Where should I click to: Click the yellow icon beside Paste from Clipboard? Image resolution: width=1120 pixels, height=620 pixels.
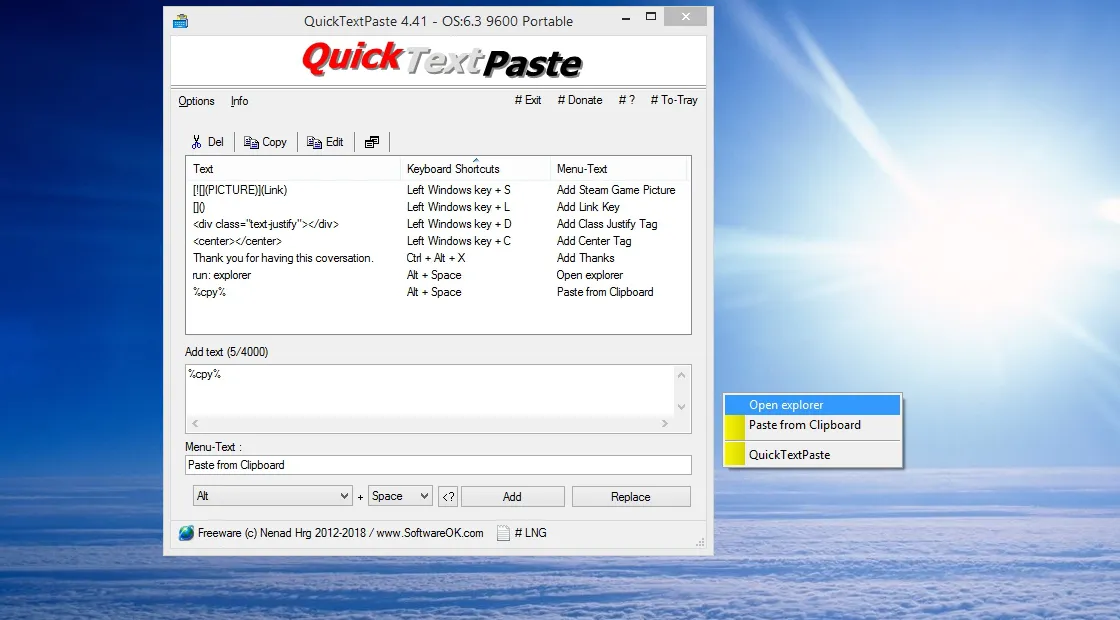click(x=735, y=427)
